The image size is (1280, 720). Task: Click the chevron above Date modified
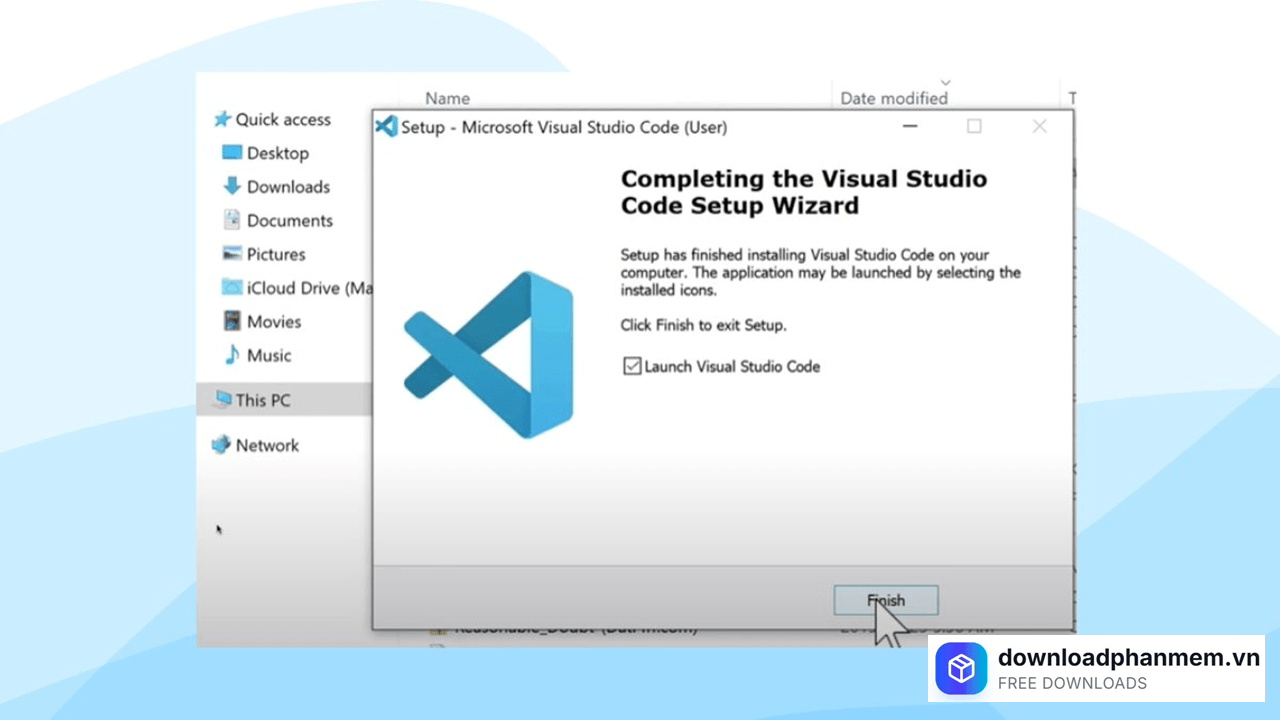tap(945, 82)
